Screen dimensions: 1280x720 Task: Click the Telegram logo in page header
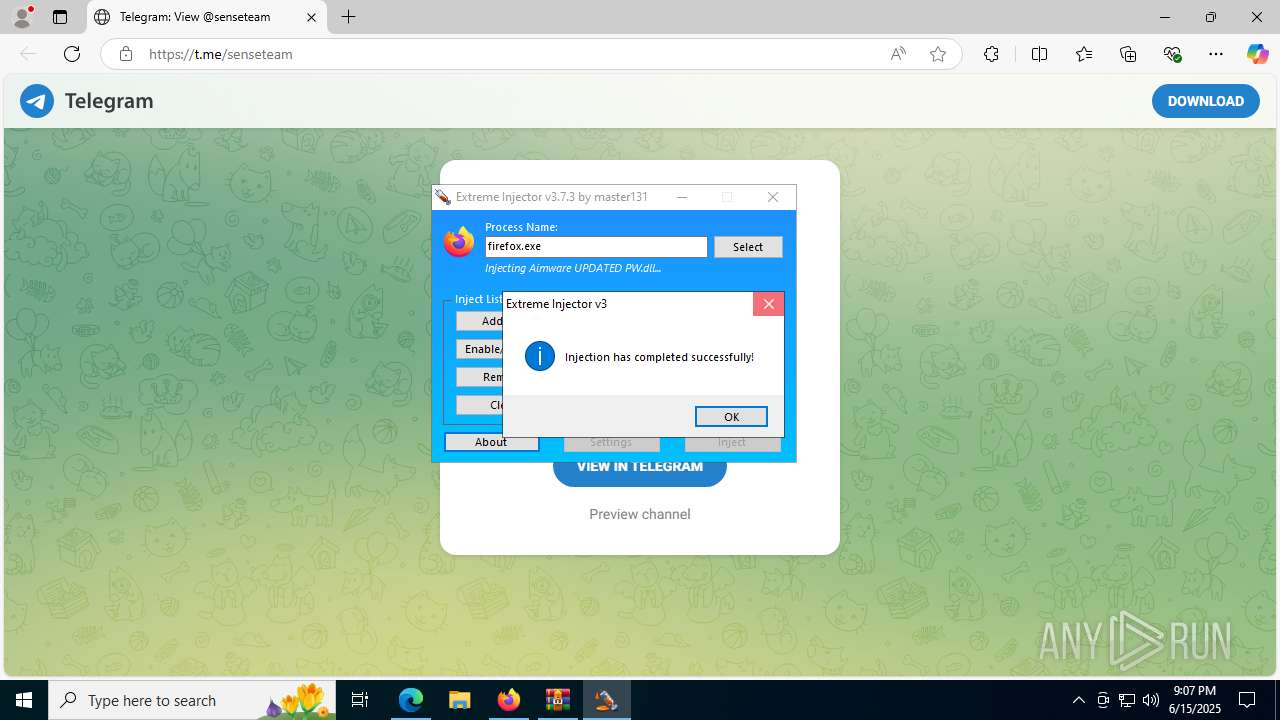37,101
